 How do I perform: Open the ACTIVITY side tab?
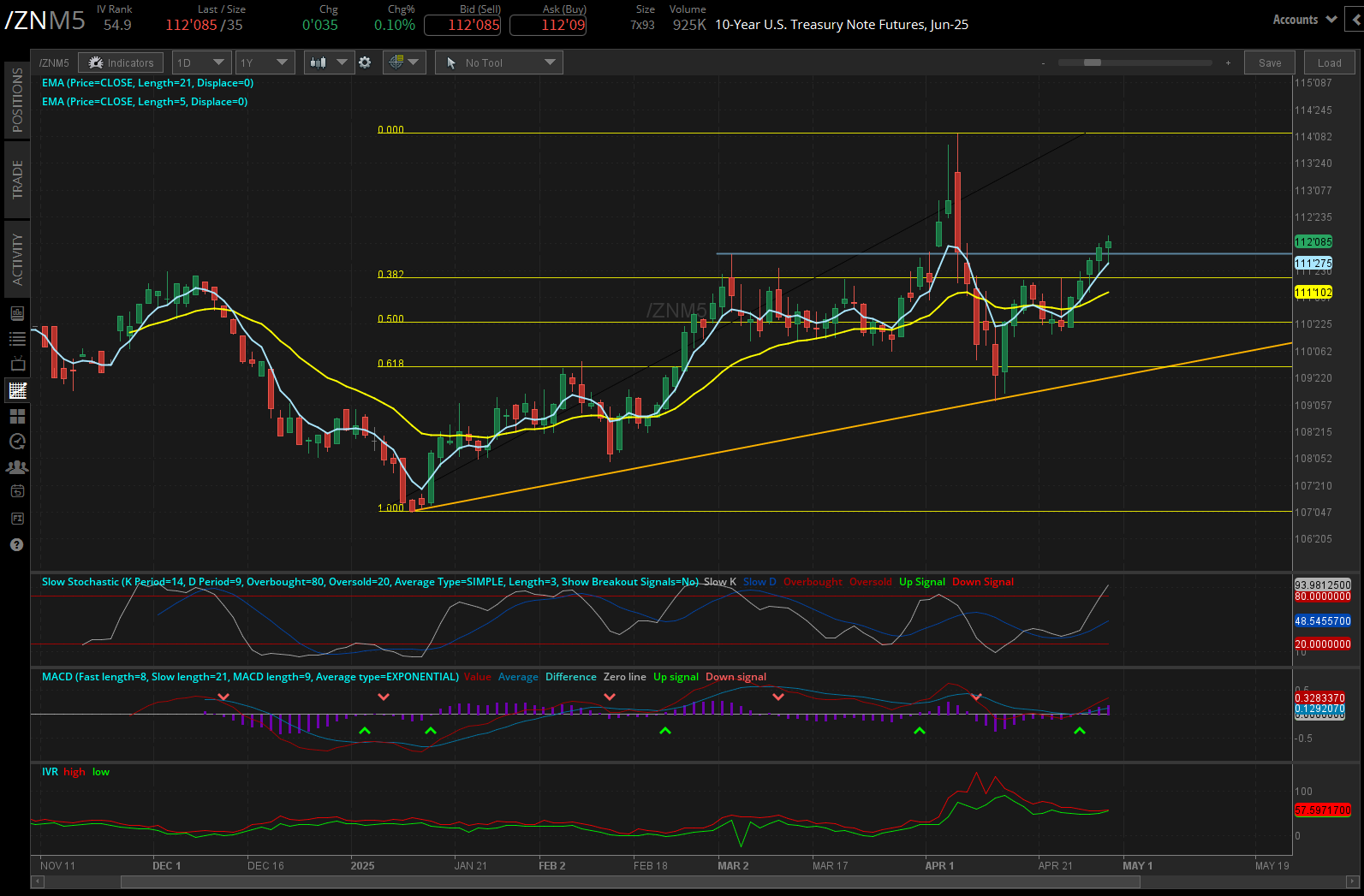coord(17,258)
